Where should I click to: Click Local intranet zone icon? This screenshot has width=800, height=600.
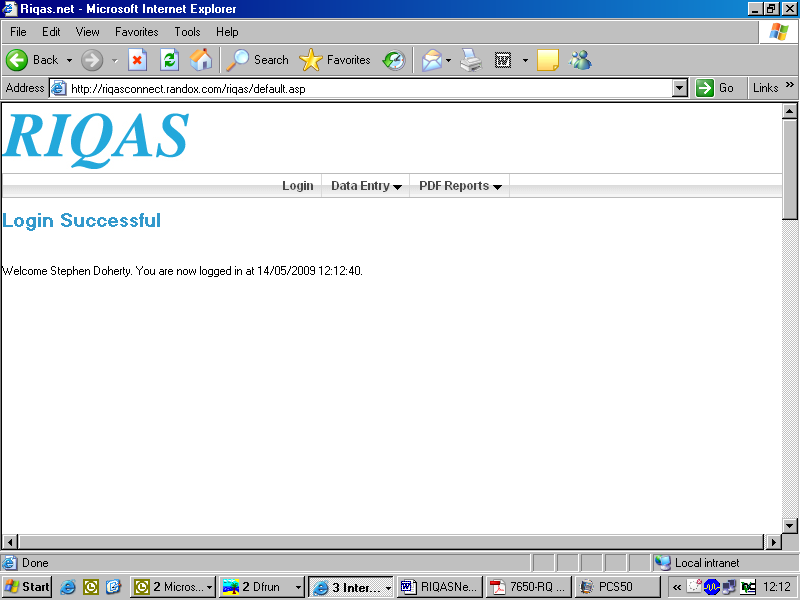(x=663, y=563)
